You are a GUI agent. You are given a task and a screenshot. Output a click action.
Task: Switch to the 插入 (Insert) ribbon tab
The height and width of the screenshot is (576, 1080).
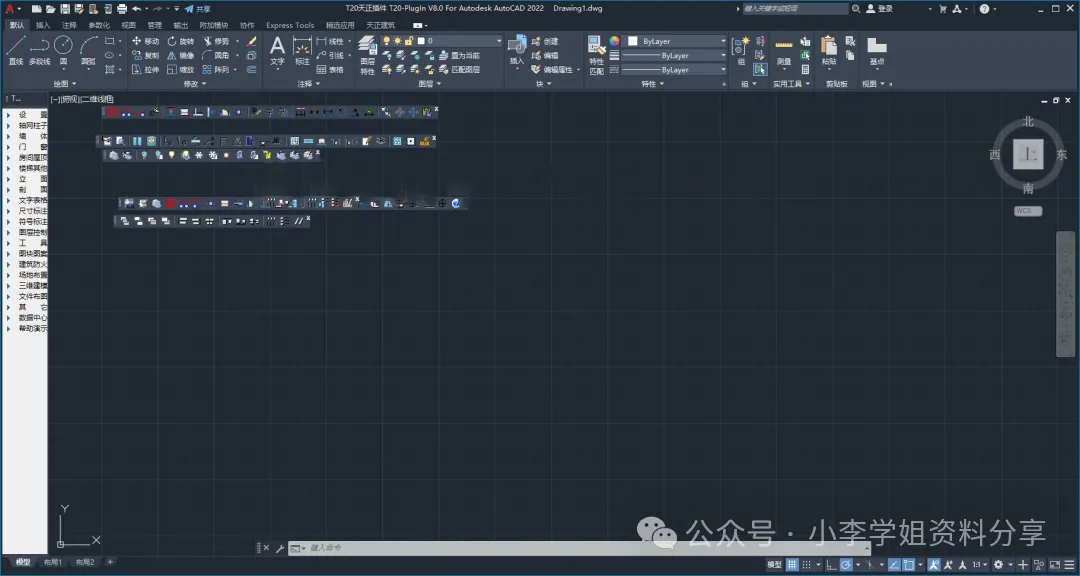[43, 25]
